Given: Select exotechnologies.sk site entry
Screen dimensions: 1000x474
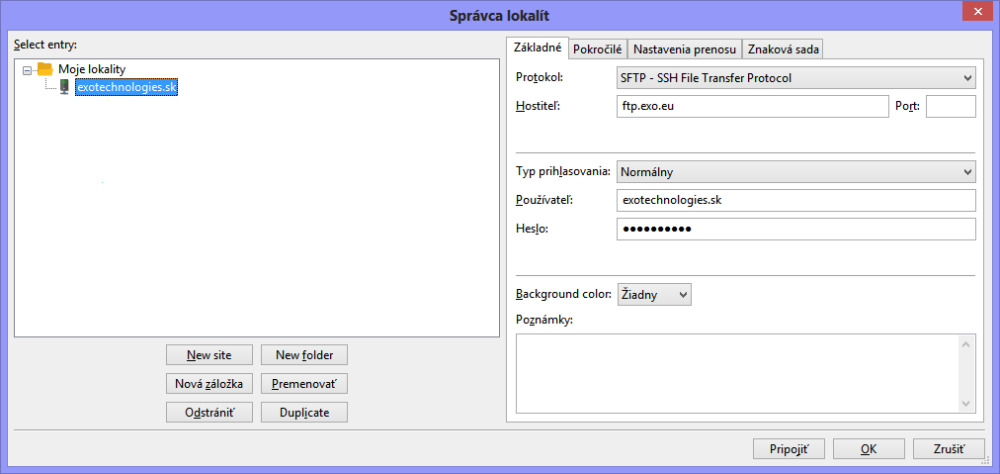Looking at the screenshot, I should [x=127, y=87].
